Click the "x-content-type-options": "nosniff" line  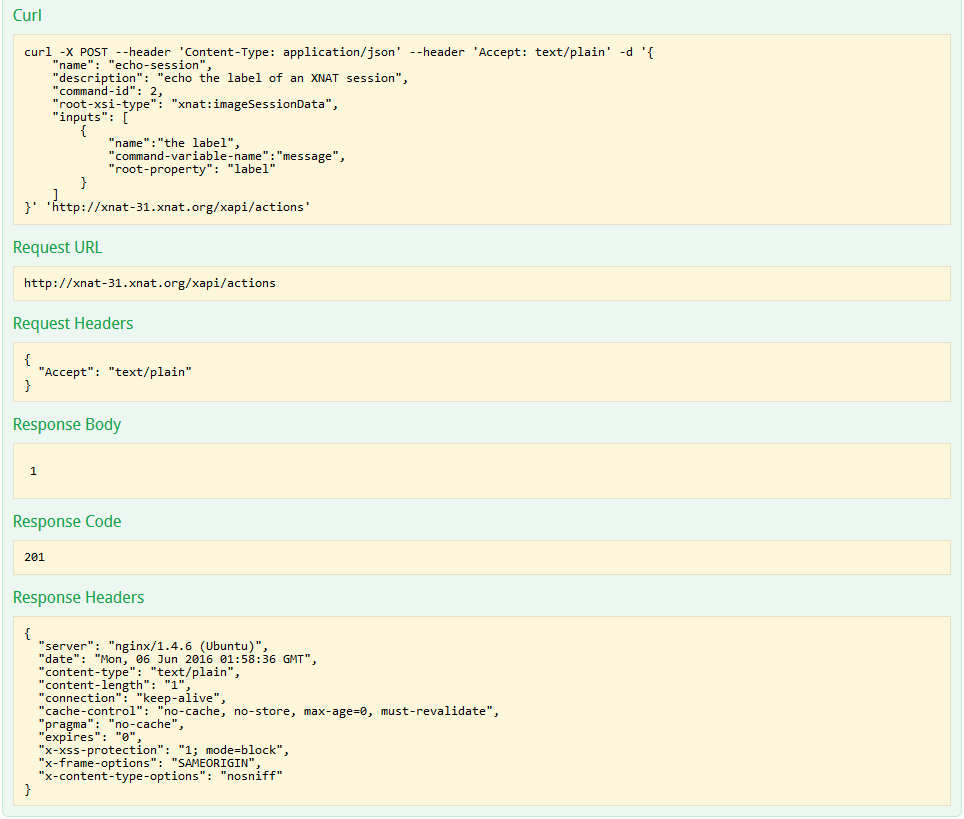[x=160, y=776]
